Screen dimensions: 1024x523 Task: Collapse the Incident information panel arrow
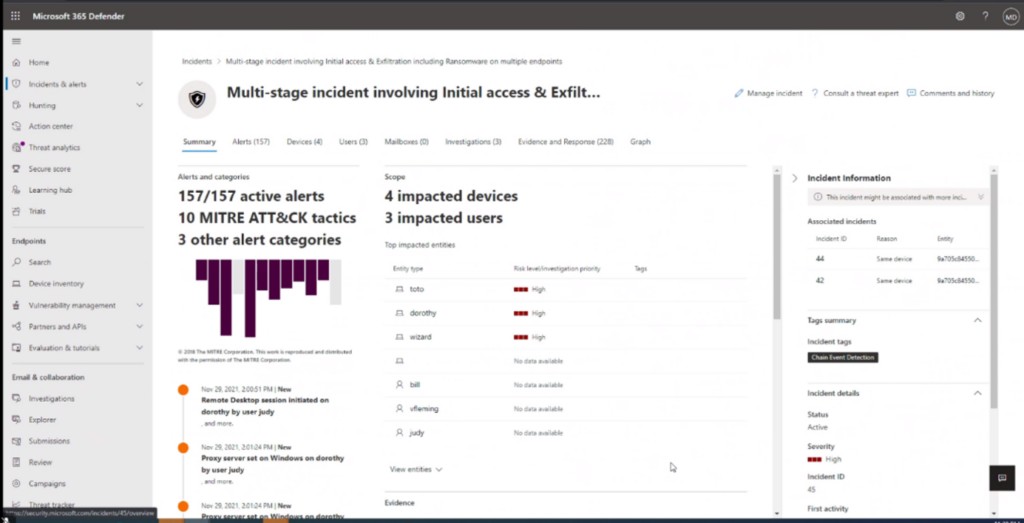coord(795,178)
